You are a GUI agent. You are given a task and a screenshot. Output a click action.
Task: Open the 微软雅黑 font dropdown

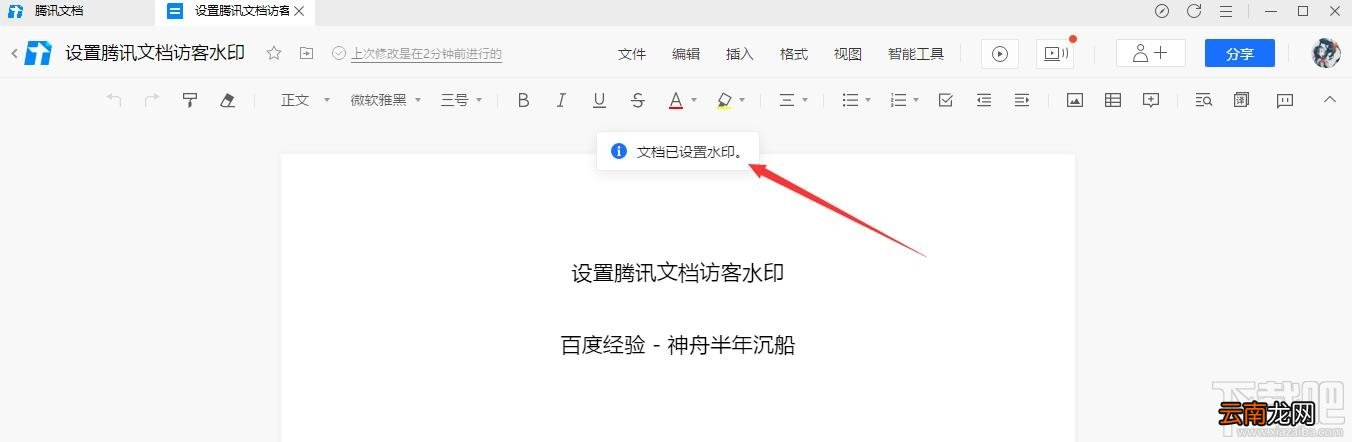386,100
